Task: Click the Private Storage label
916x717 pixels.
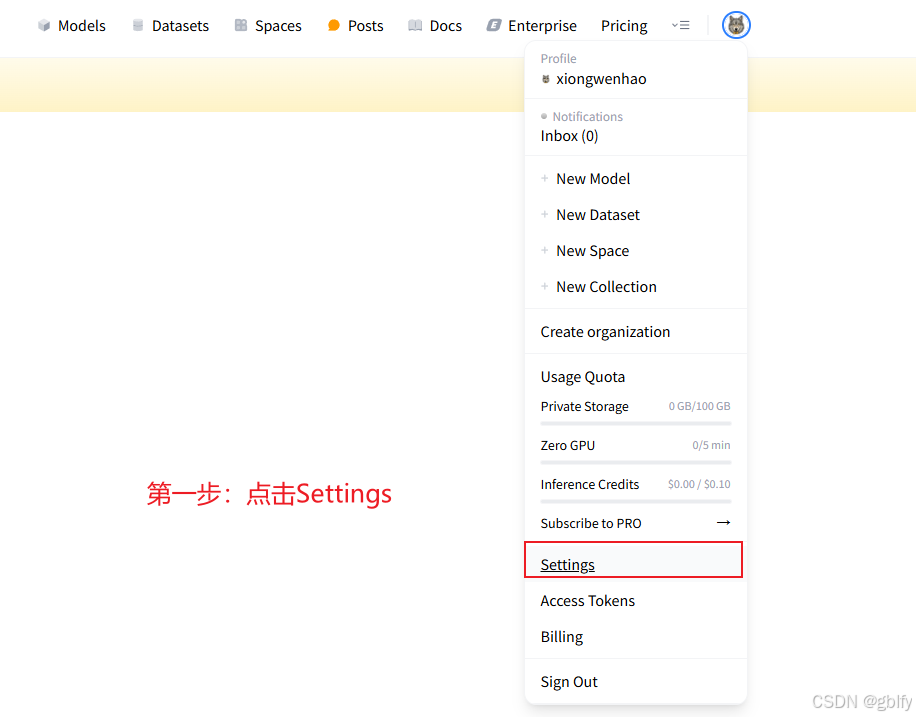Action: point(584,406)
